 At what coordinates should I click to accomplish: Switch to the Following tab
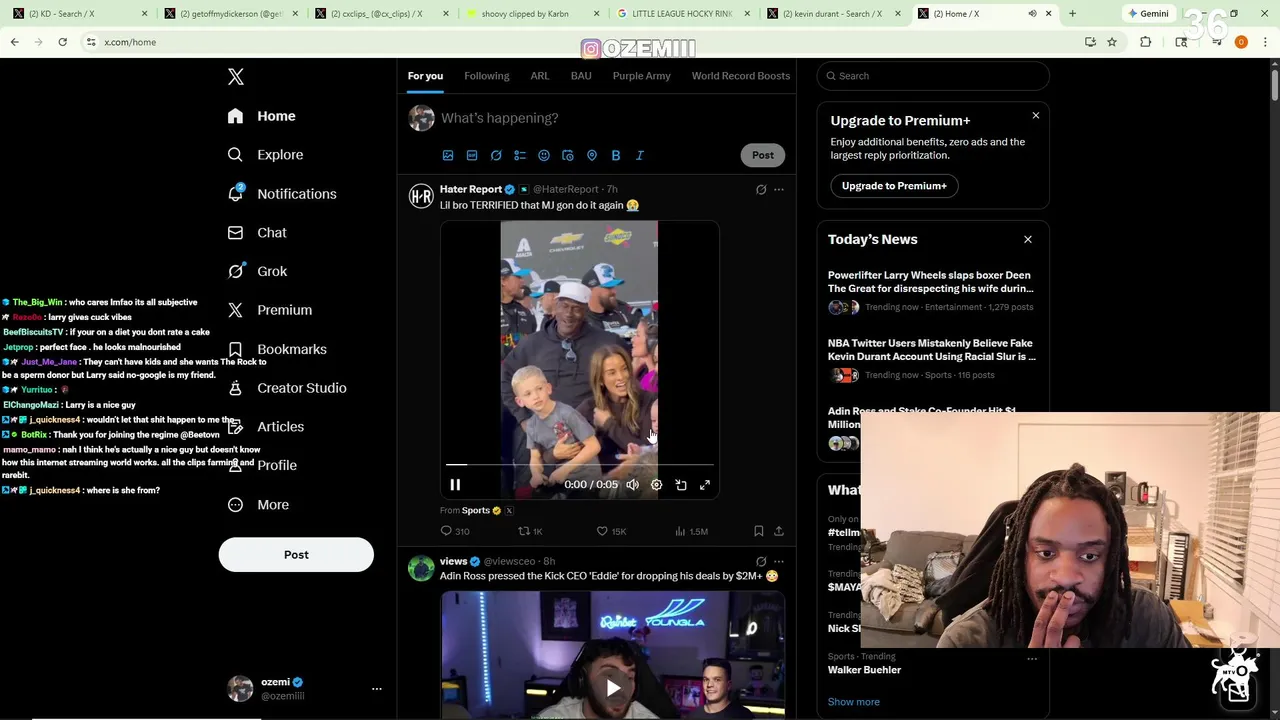[487, 76]
